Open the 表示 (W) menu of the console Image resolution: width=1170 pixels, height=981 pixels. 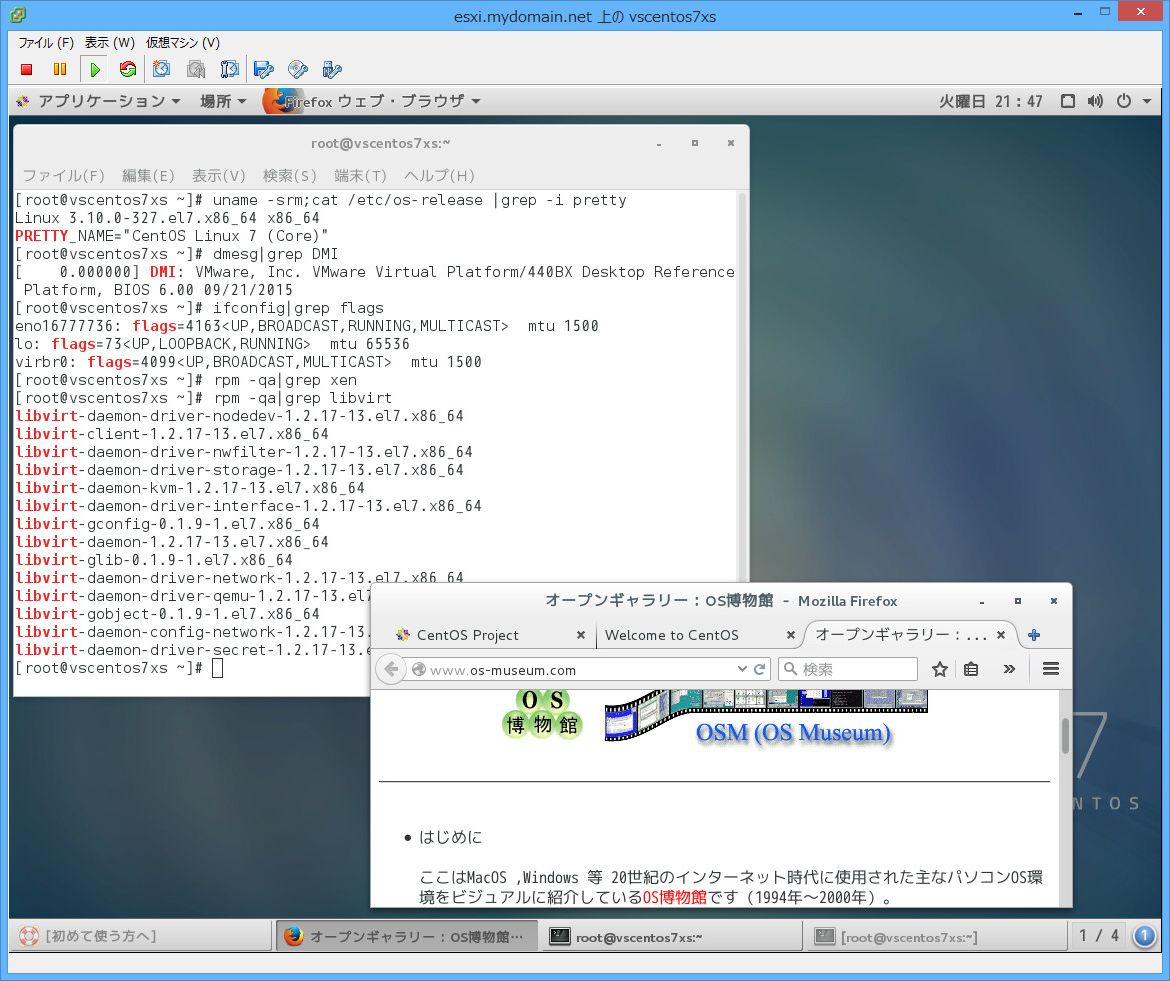pyautogui.click(x=110, y=43)
